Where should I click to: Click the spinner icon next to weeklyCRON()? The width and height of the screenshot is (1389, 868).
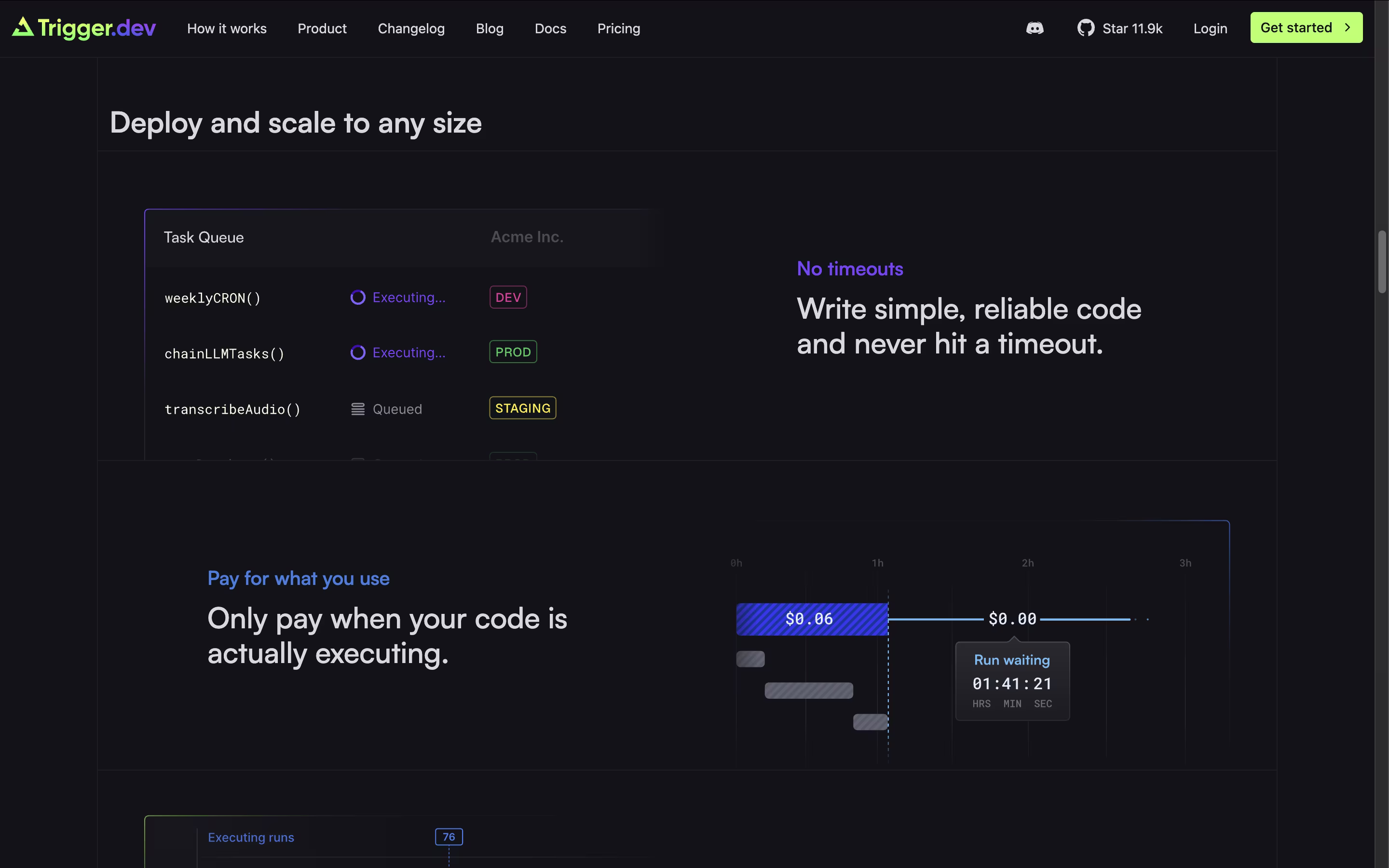357,298
